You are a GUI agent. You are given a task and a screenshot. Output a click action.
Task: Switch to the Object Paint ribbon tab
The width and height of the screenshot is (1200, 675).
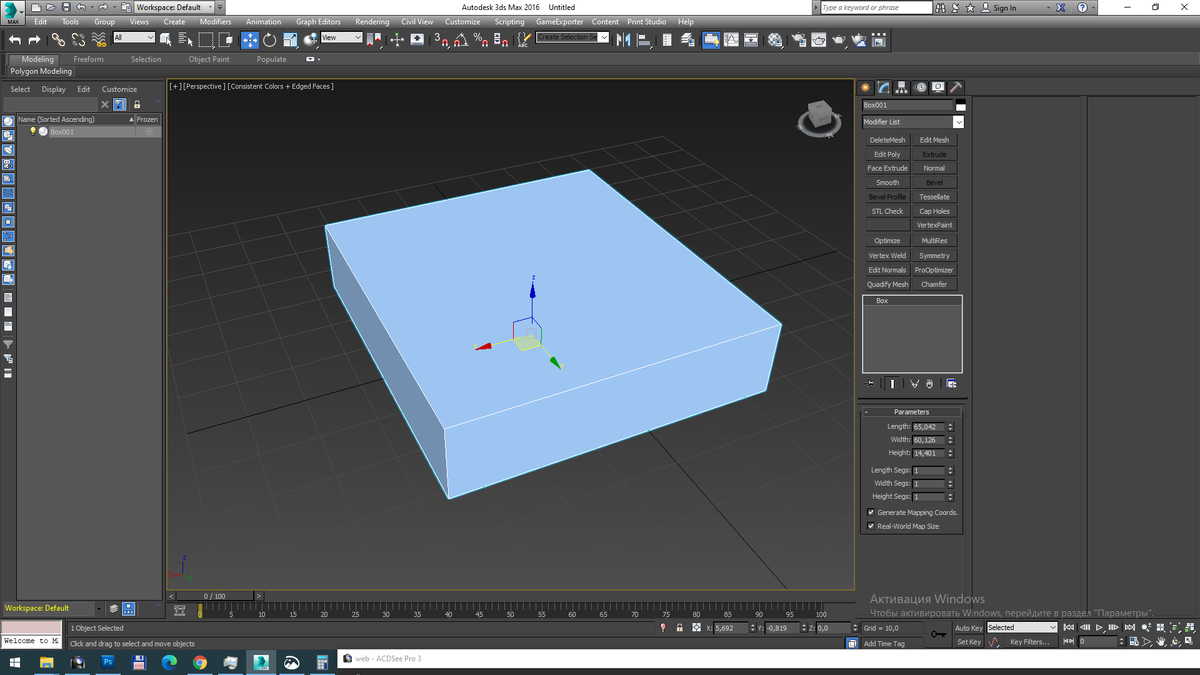click(209, 59)
